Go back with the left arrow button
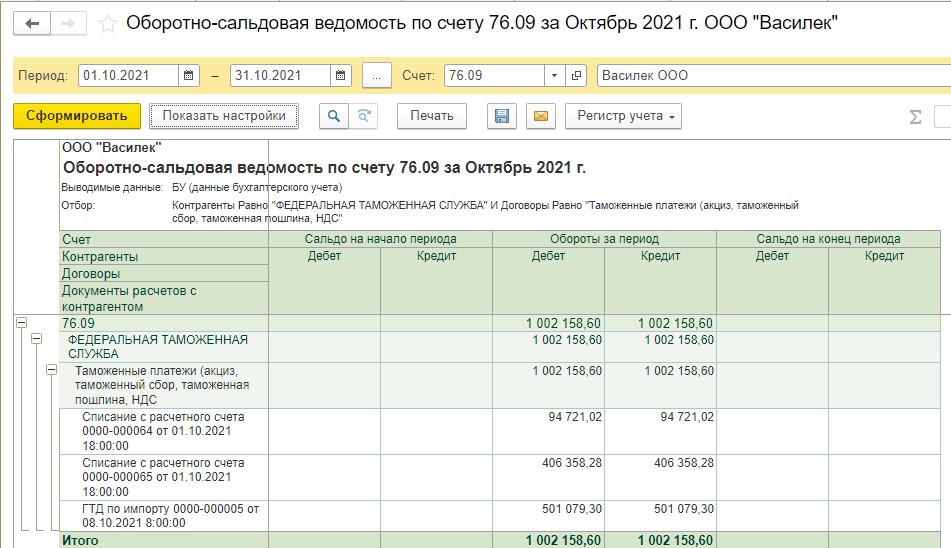Image resolution: width=951 pixels, height=548 pixels. pyautogui.click(x=32, y=24)
